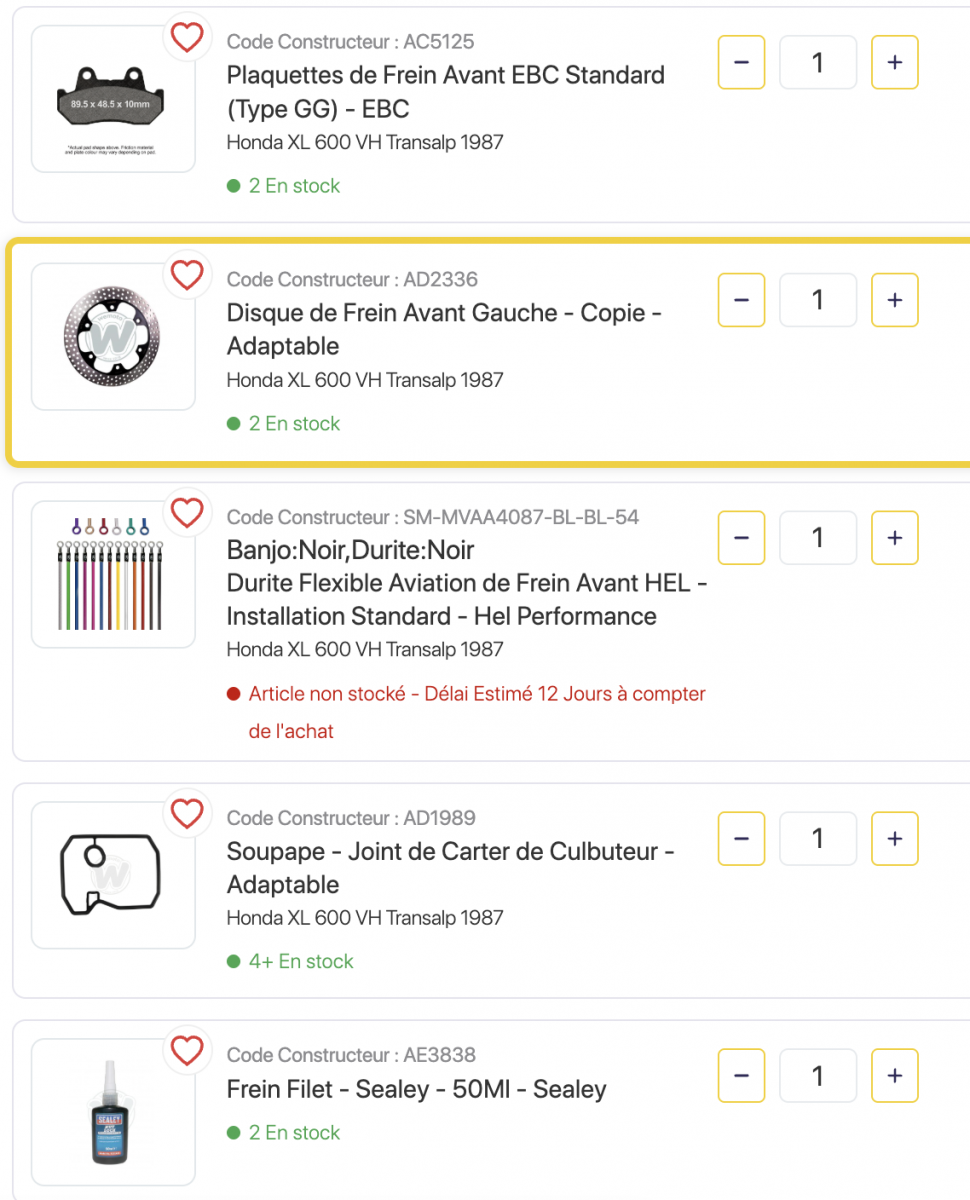The image size is (970, 1200).
Task: Reduce quantity of HEL brake hose
Action: (741, 538)
